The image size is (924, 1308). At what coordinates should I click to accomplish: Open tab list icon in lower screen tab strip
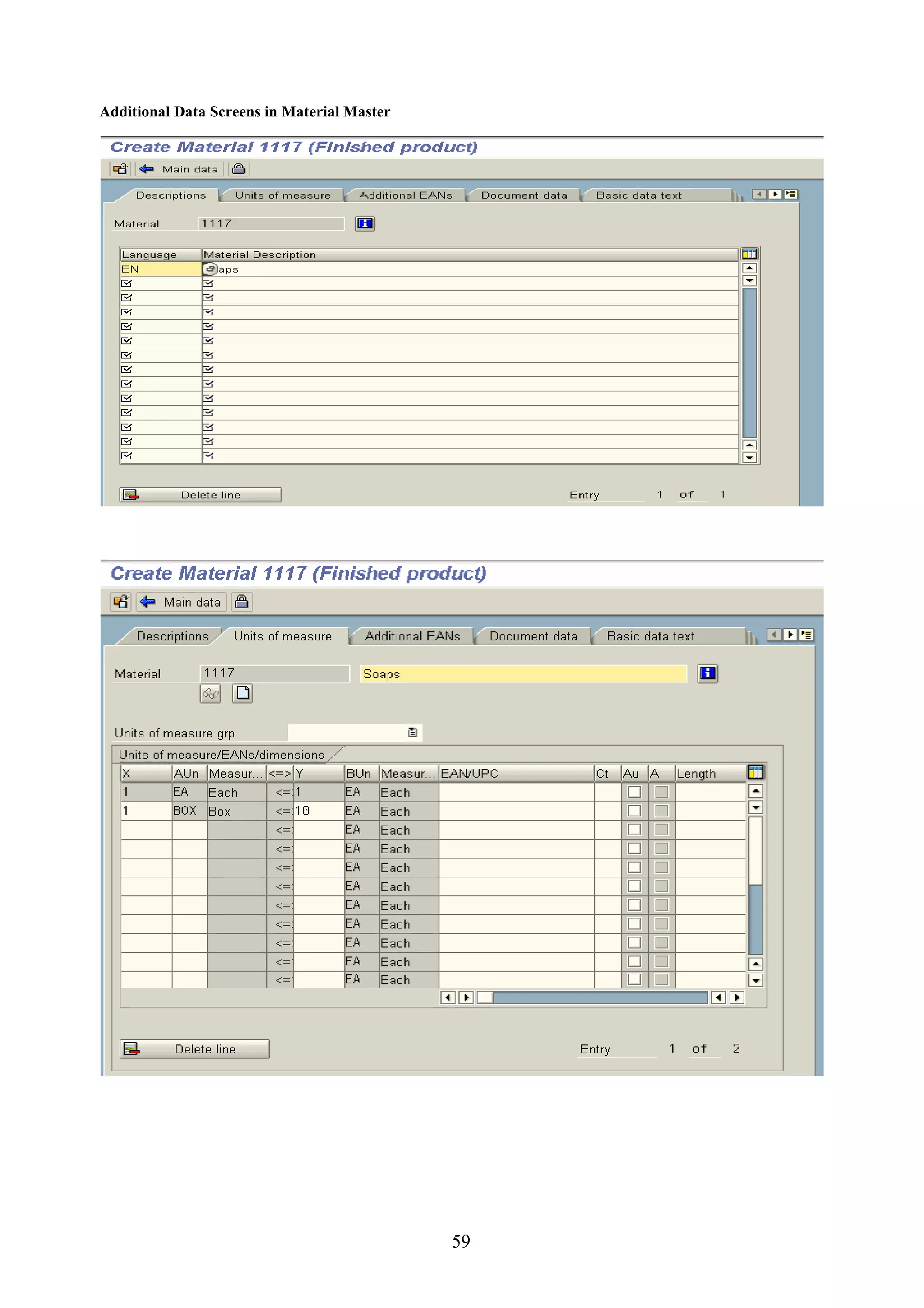806,635
